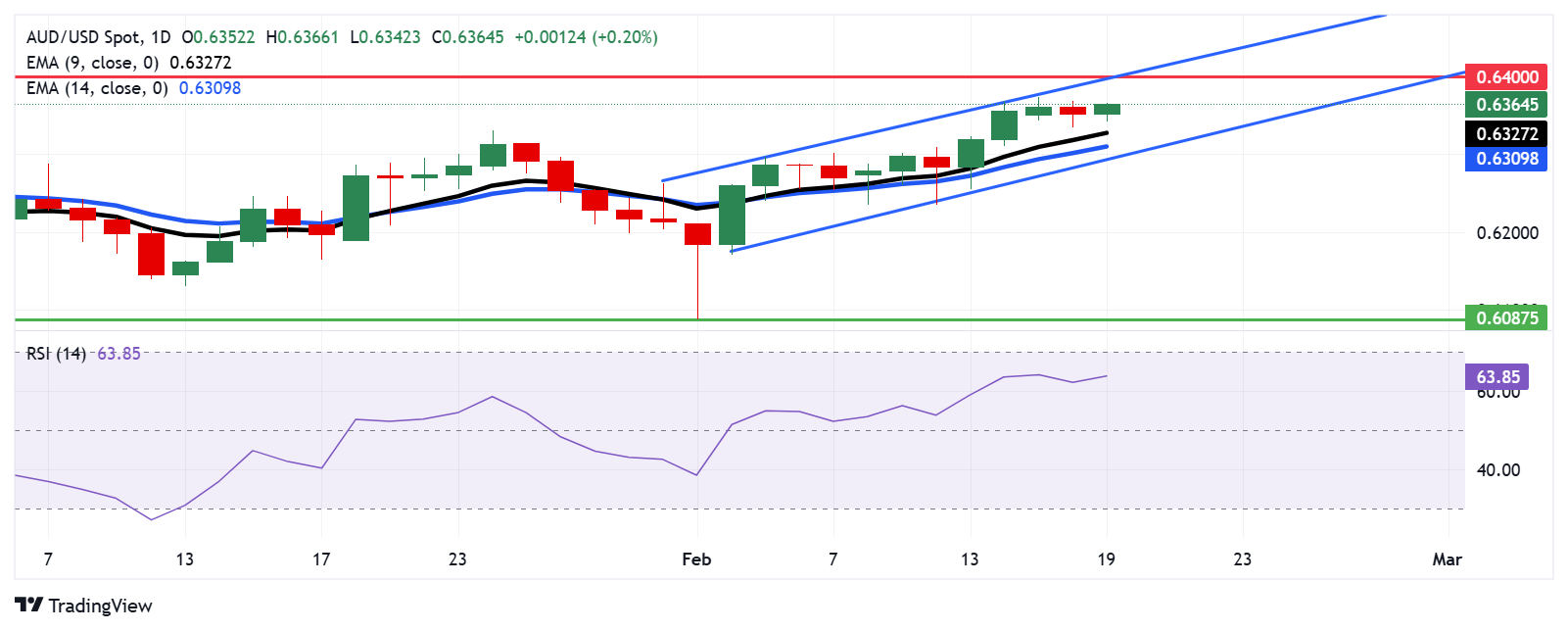Click the TradingView logo icon
The height and width of the screenshot is (631, 1568).
pyautogui.click(x=29, y=606)
